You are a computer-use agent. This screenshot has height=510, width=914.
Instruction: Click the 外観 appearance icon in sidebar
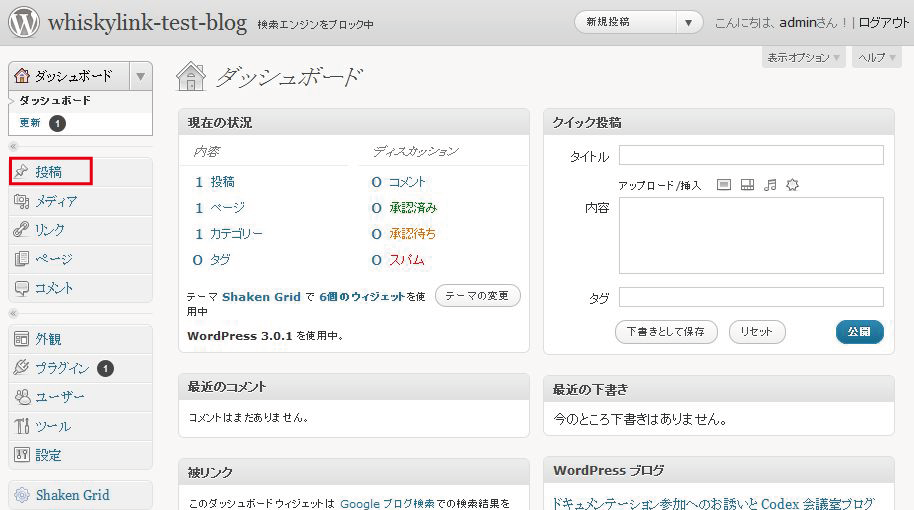[x=22, y=339]
